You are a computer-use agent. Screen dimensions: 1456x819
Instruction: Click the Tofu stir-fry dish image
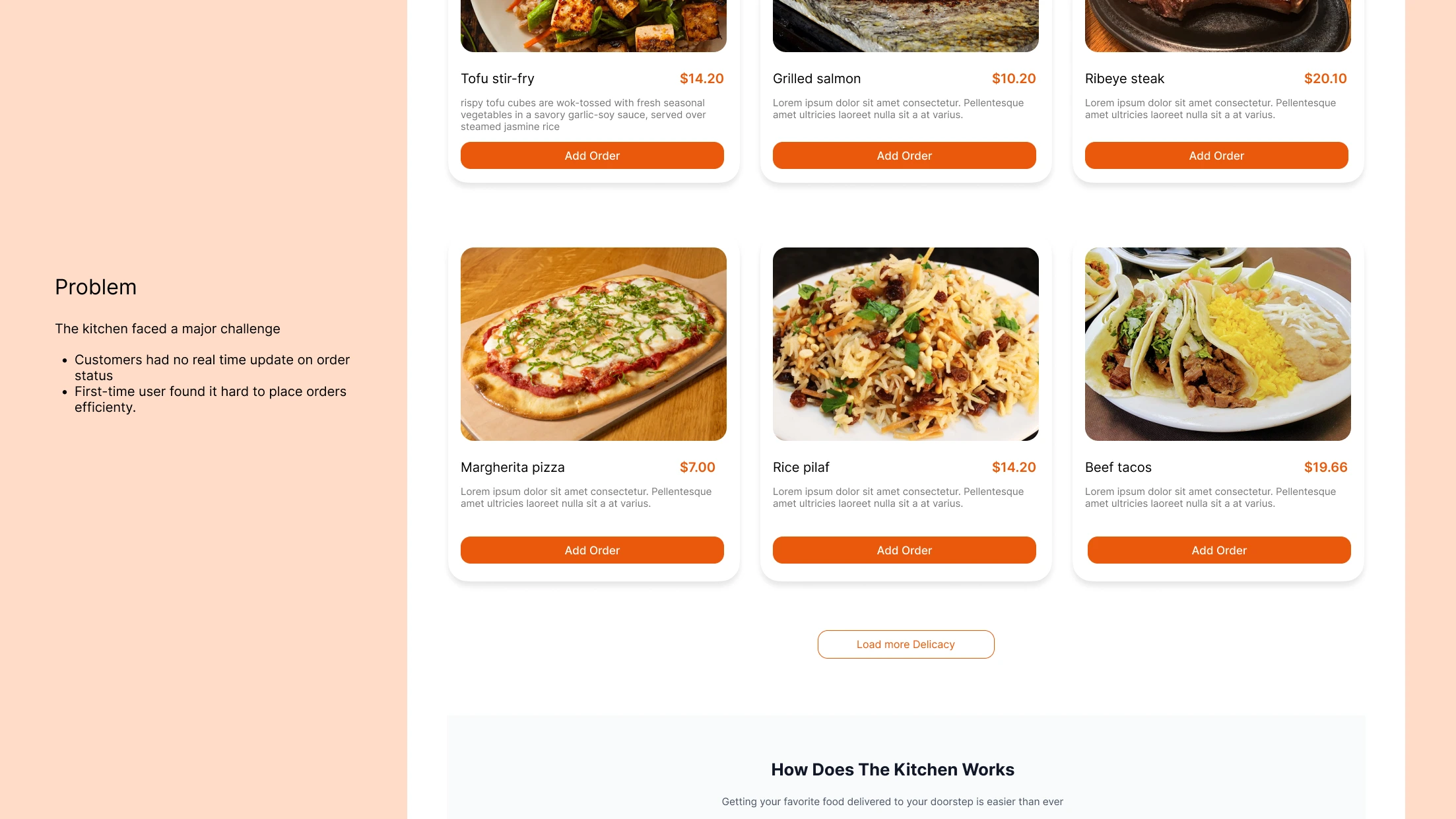point(593,26)
